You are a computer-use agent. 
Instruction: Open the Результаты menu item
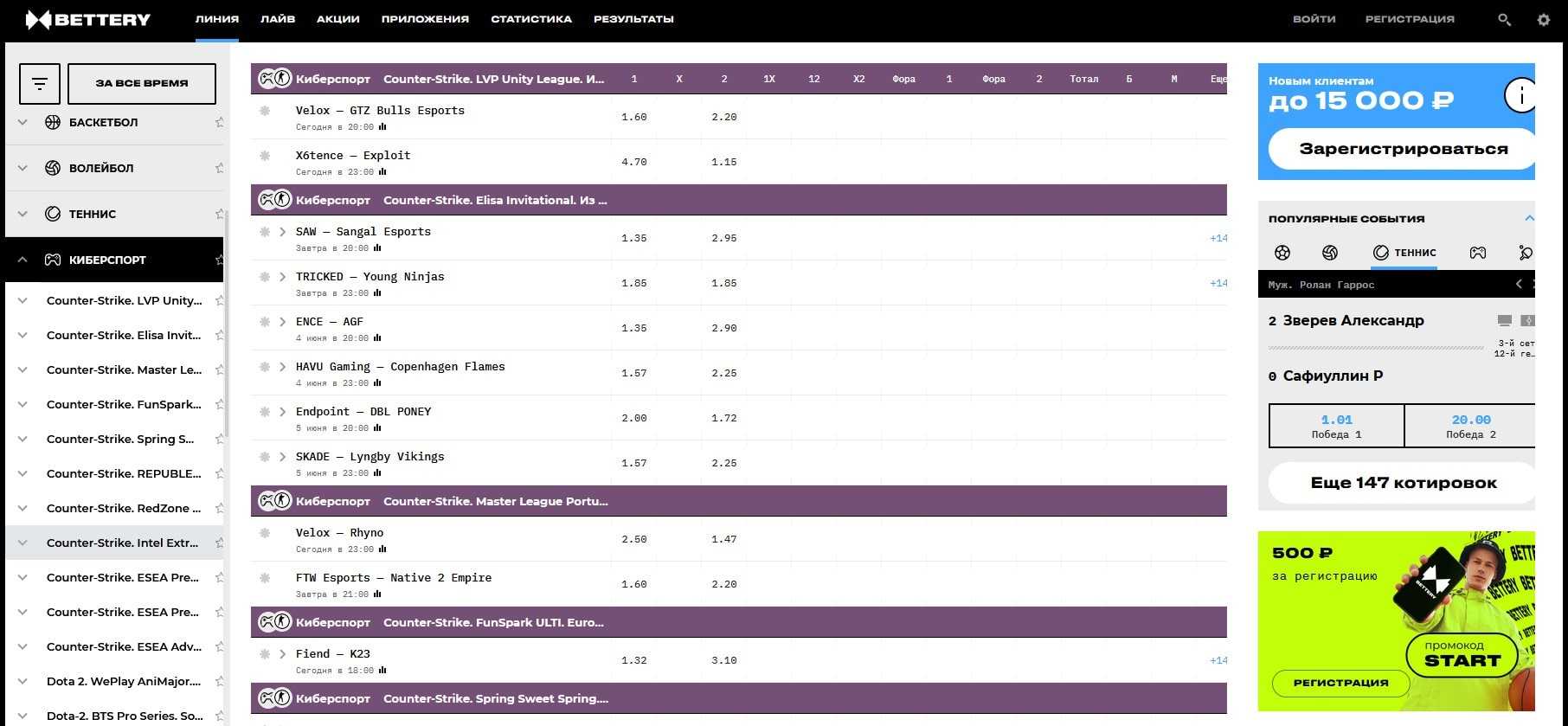tap(633, 19)
